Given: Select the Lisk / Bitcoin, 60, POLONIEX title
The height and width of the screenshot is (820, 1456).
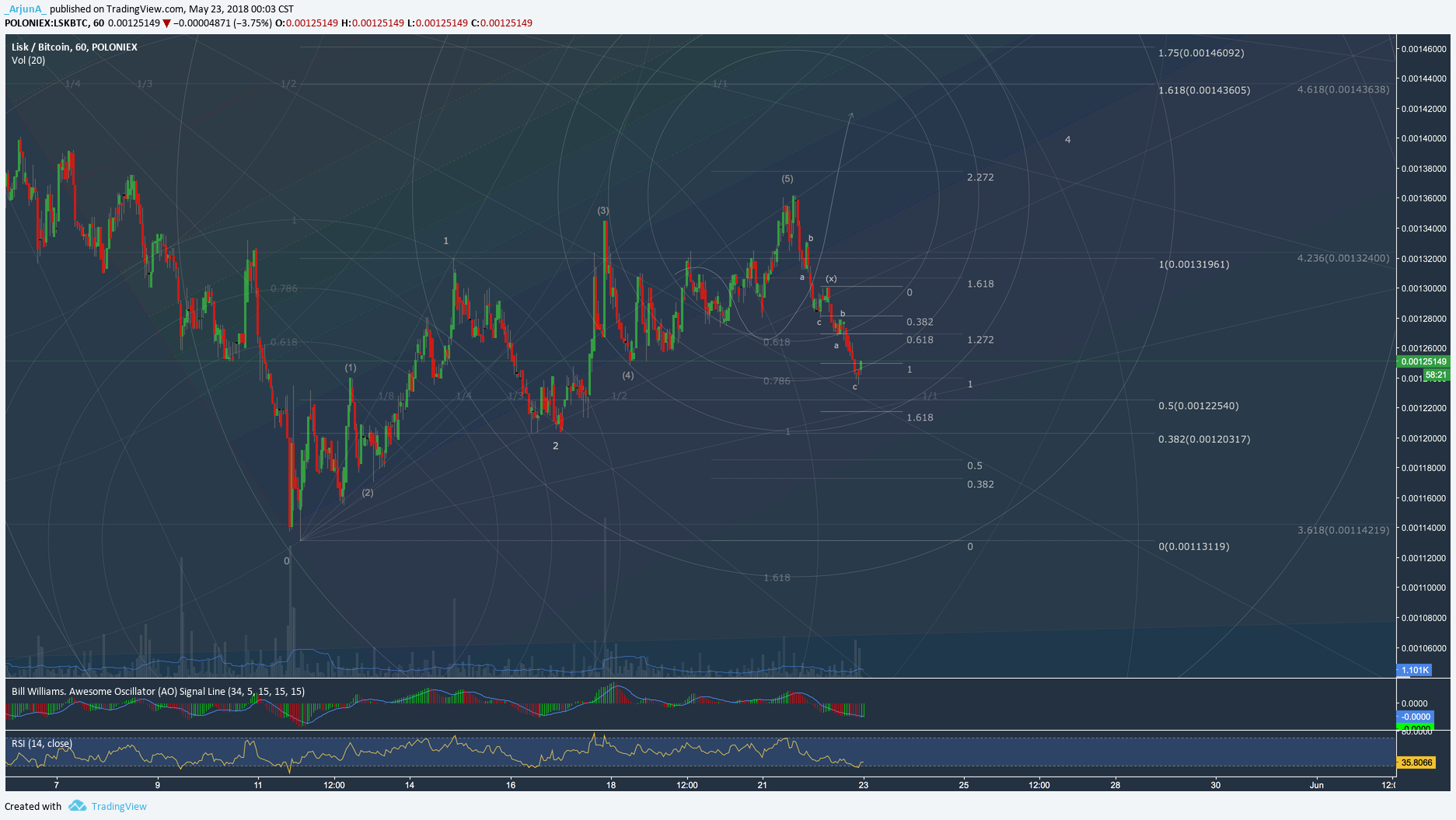Looking at the screenshot, I should (75, 47).
